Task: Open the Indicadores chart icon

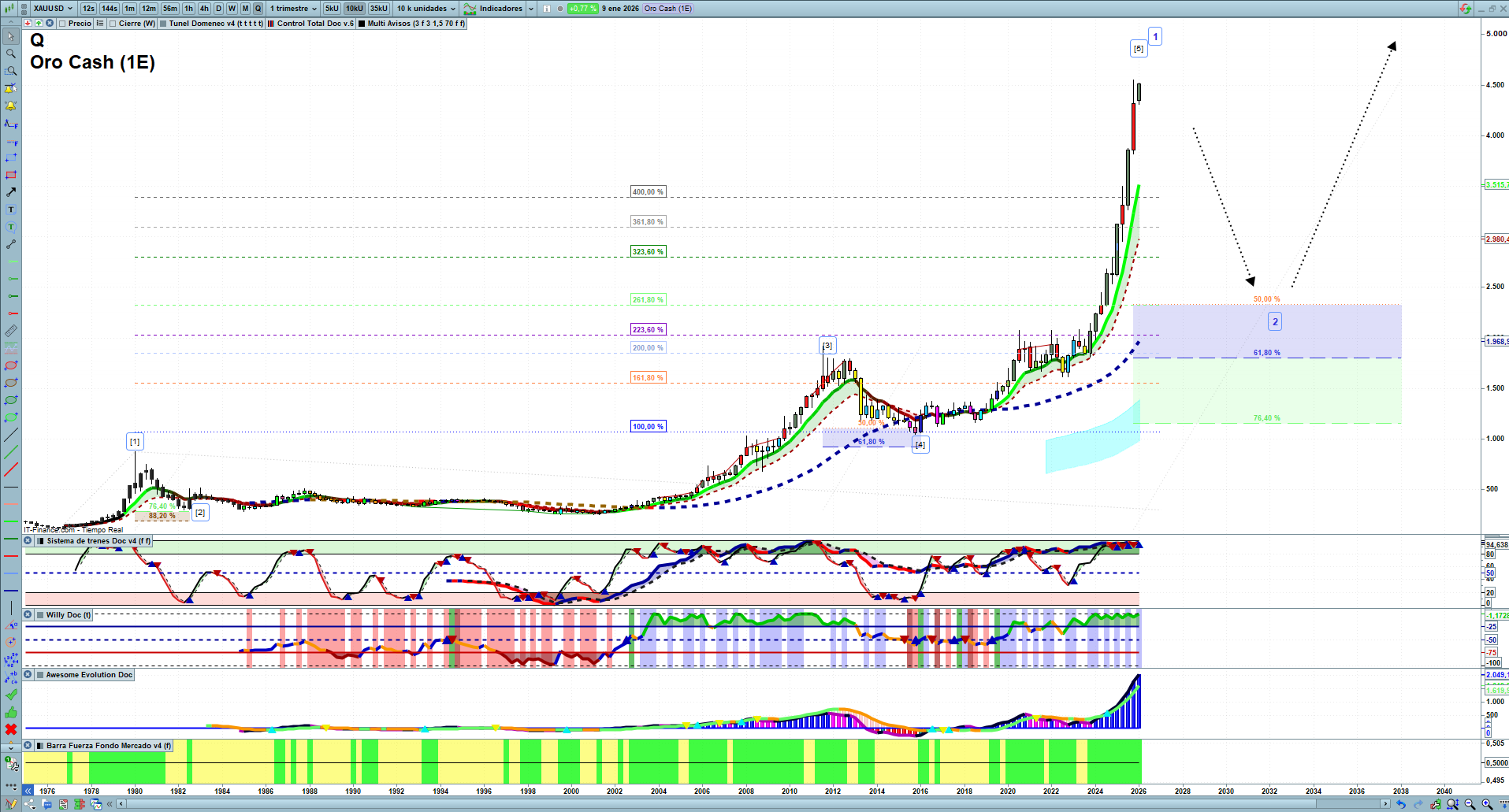Action: coord(470,9)
